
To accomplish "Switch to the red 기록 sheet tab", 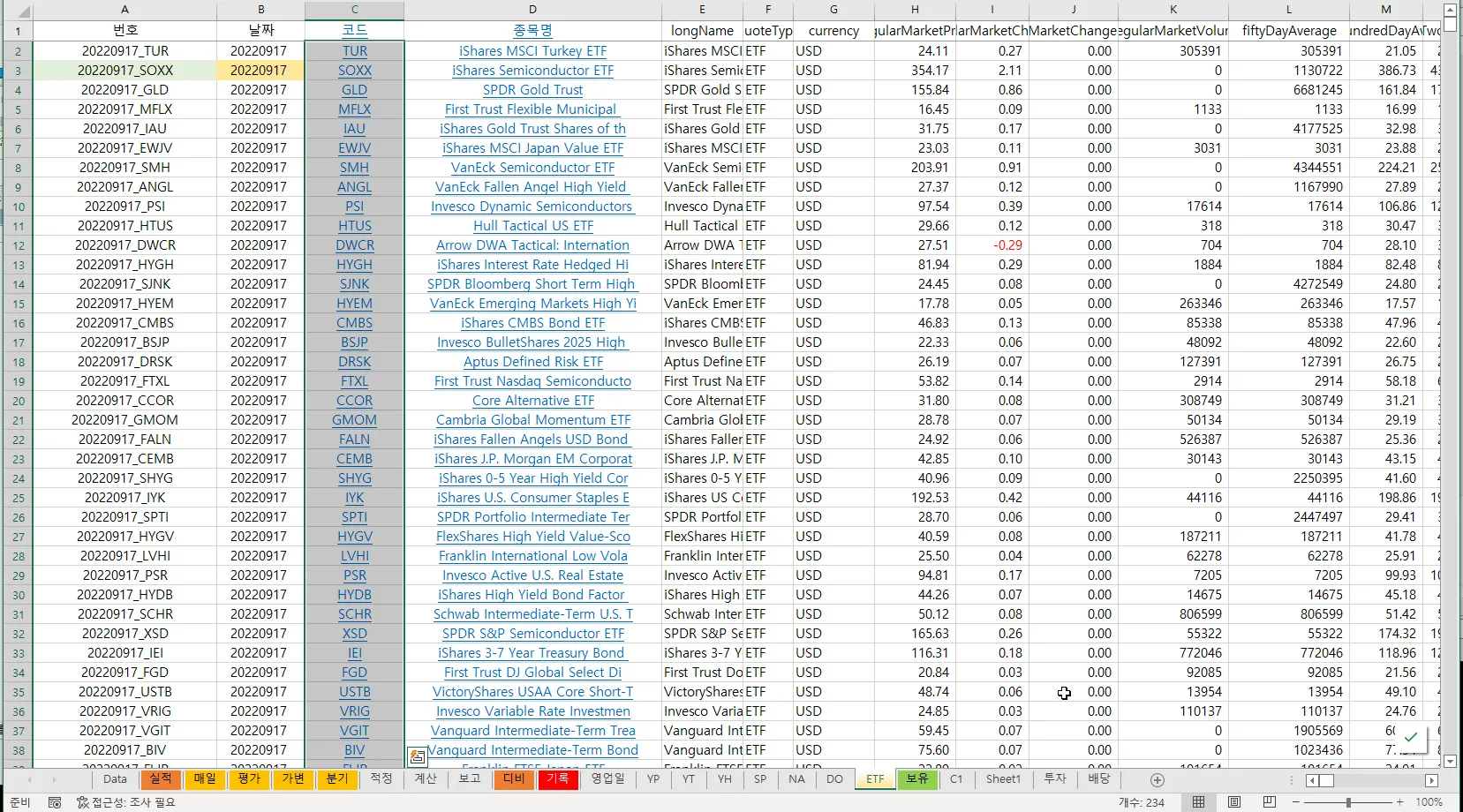I will click(x=558, y=779).
